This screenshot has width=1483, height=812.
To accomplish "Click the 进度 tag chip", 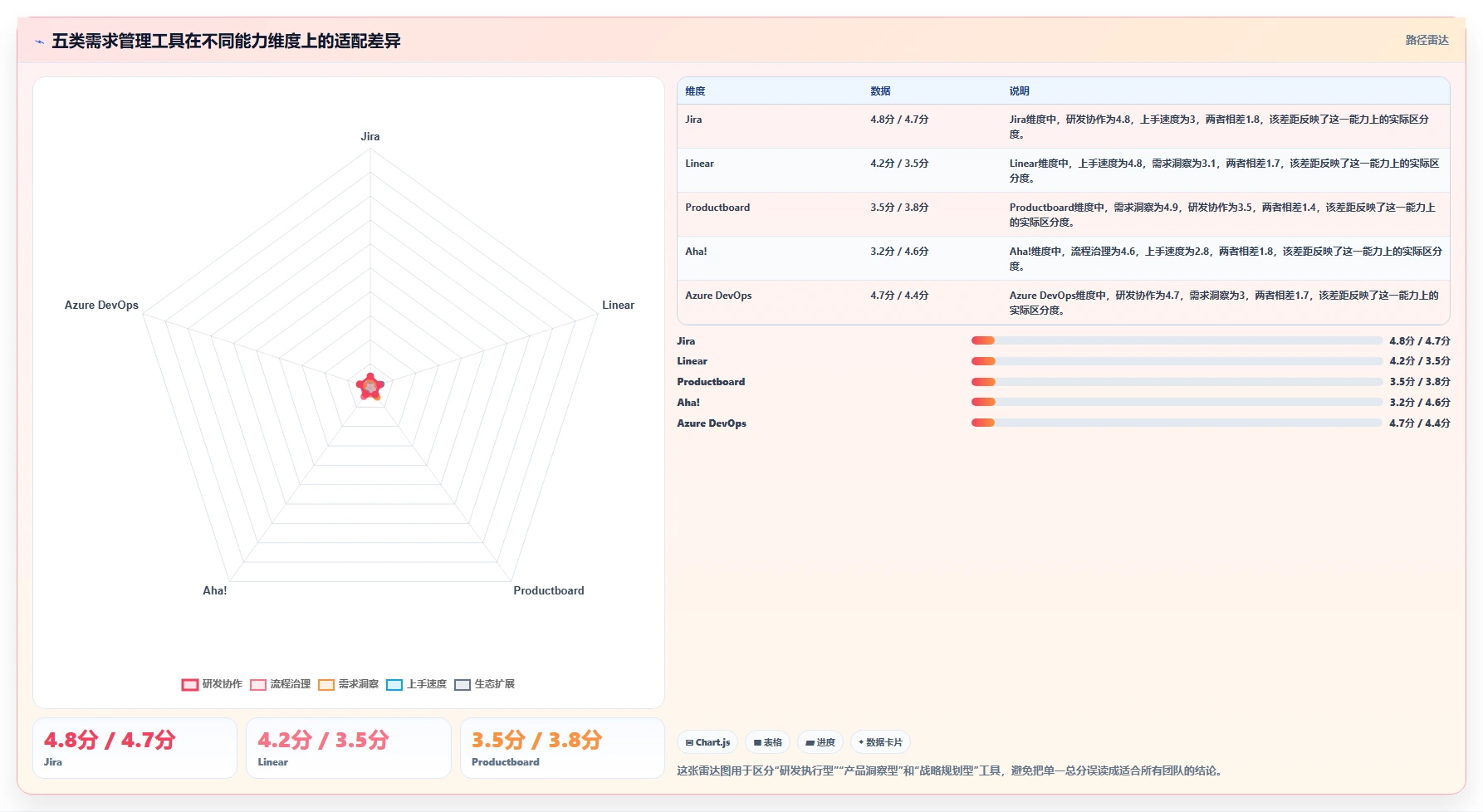I will tap(820, 742).
